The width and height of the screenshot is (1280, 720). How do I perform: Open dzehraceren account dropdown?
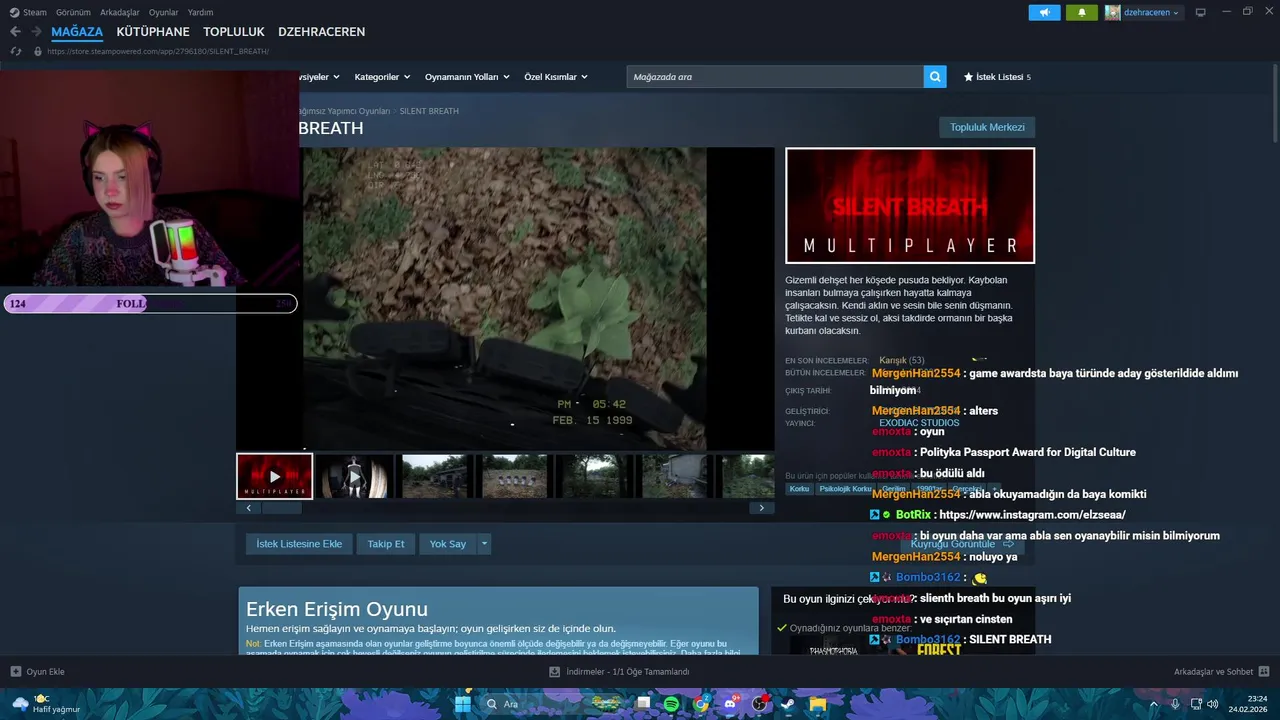pos(1151,12)
